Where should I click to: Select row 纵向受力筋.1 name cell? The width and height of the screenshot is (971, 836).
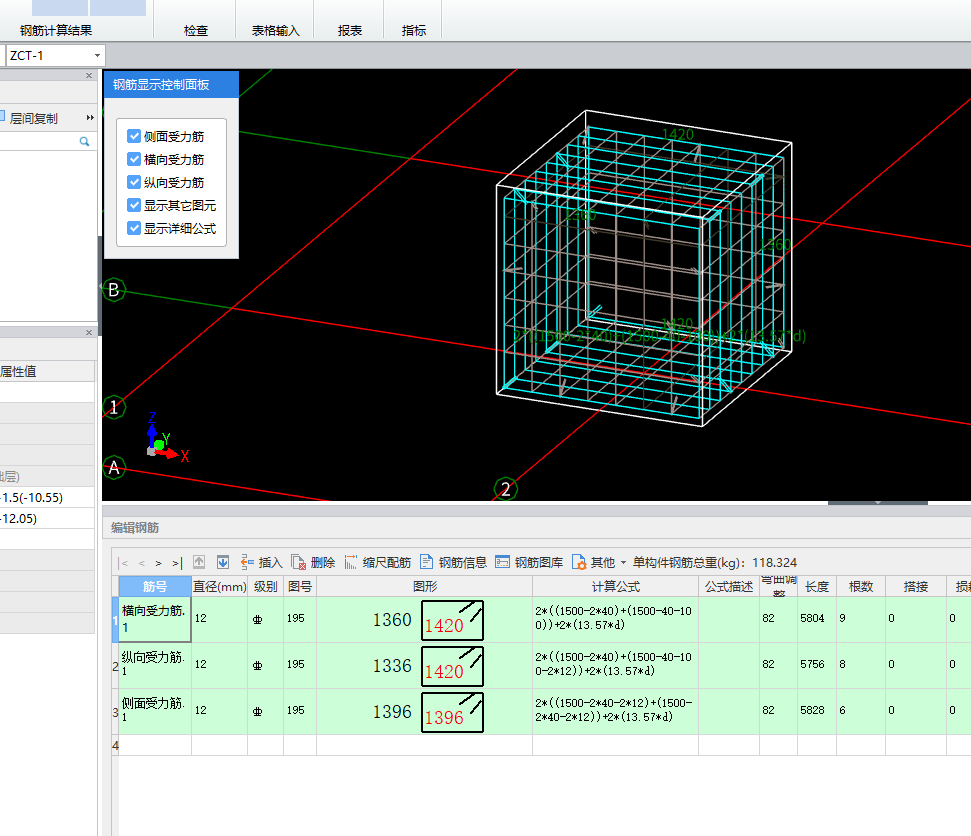pyautogui.click(x=155, y=665)
